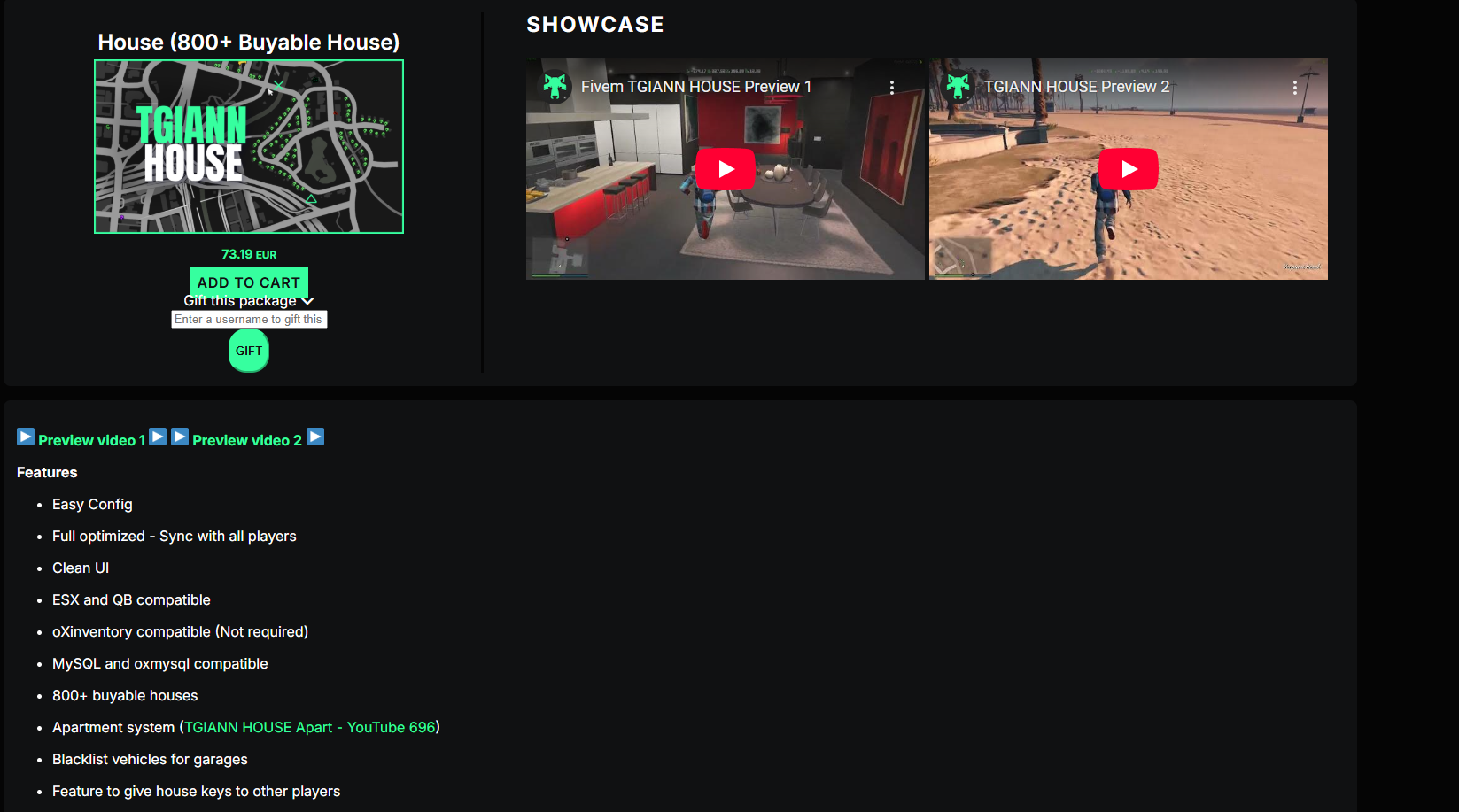Open the channel avatar on Preview 2 video
The image size is (1459, 812).
[x=958, y=87]
